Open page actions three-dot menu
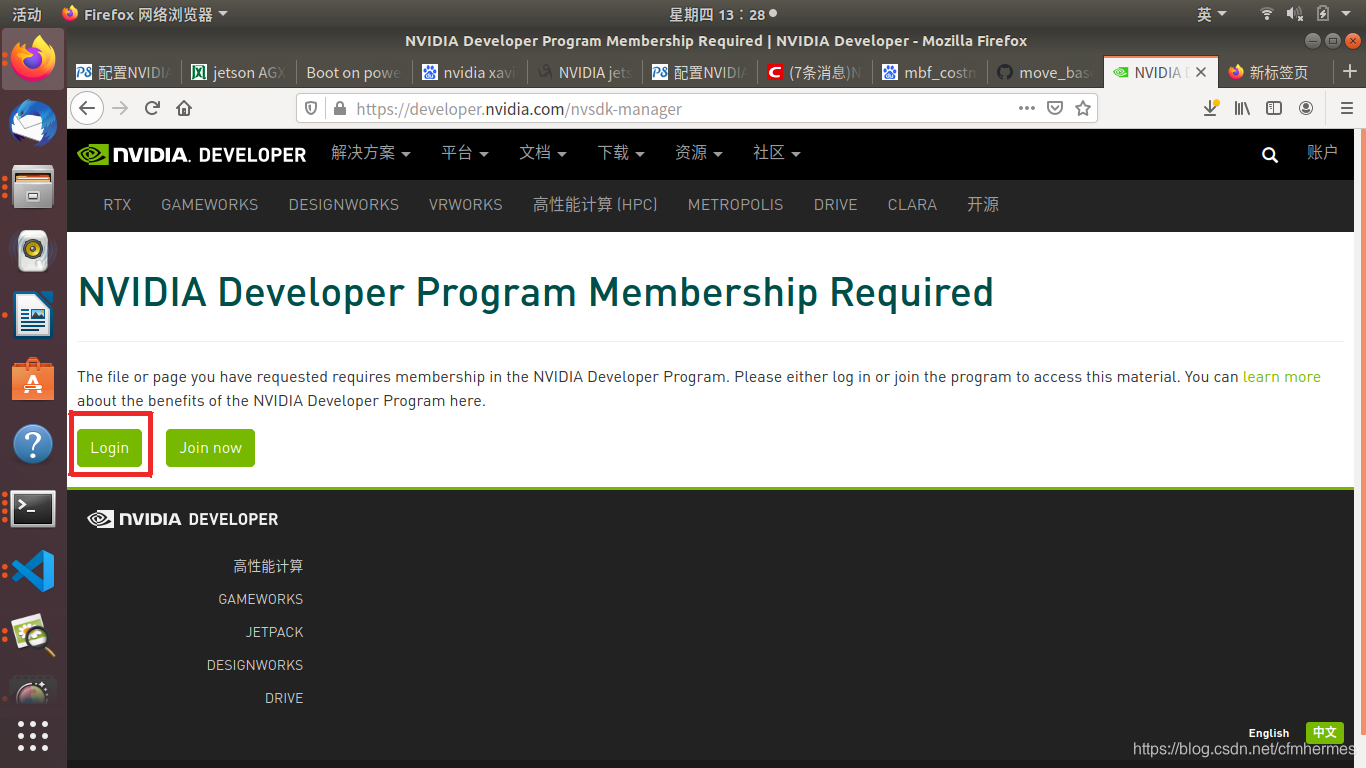1366x768 pixels. [1027, 108]
